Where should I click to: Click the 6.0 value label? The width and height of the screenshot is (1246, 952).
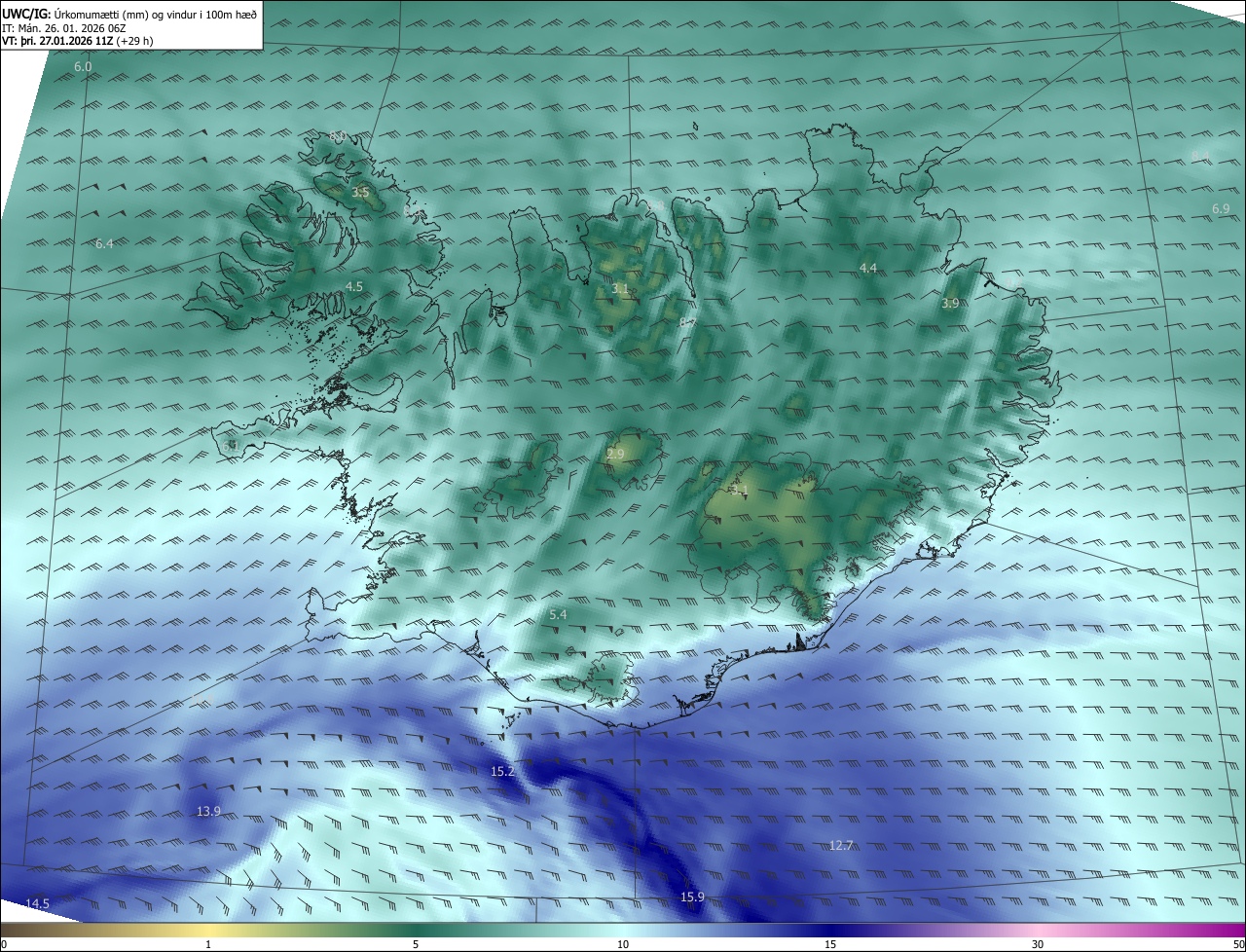pos(83,66)
